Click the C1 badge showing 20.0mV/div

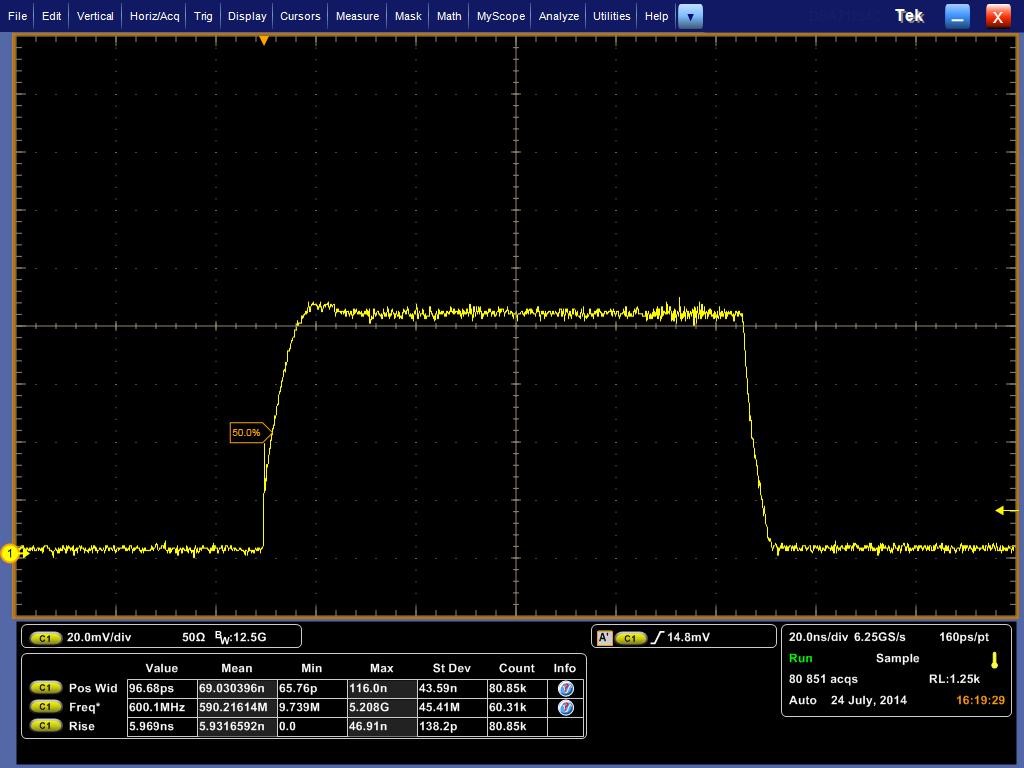tap(44, 637)
